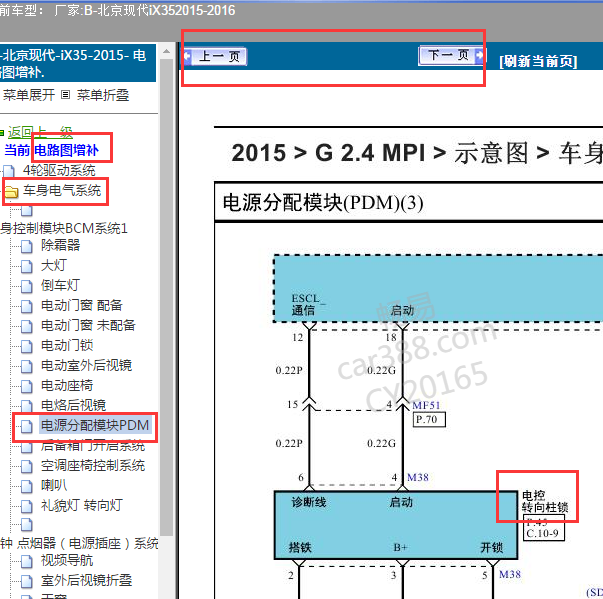Open the 电烙后视镜 entry
The image size is (603, 599).
tap(73, 405)
